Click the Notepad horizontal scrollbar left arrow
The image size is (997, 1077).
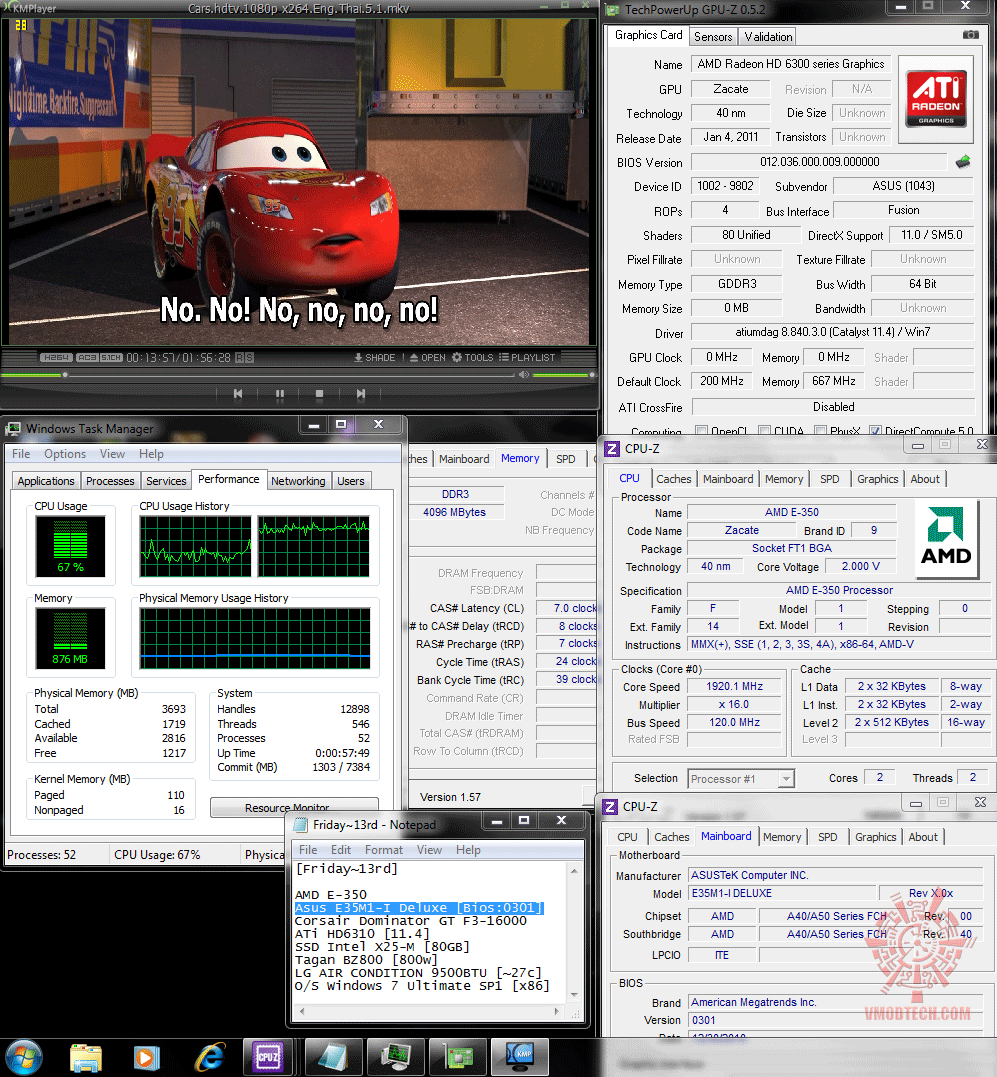tap(301, 1011)
